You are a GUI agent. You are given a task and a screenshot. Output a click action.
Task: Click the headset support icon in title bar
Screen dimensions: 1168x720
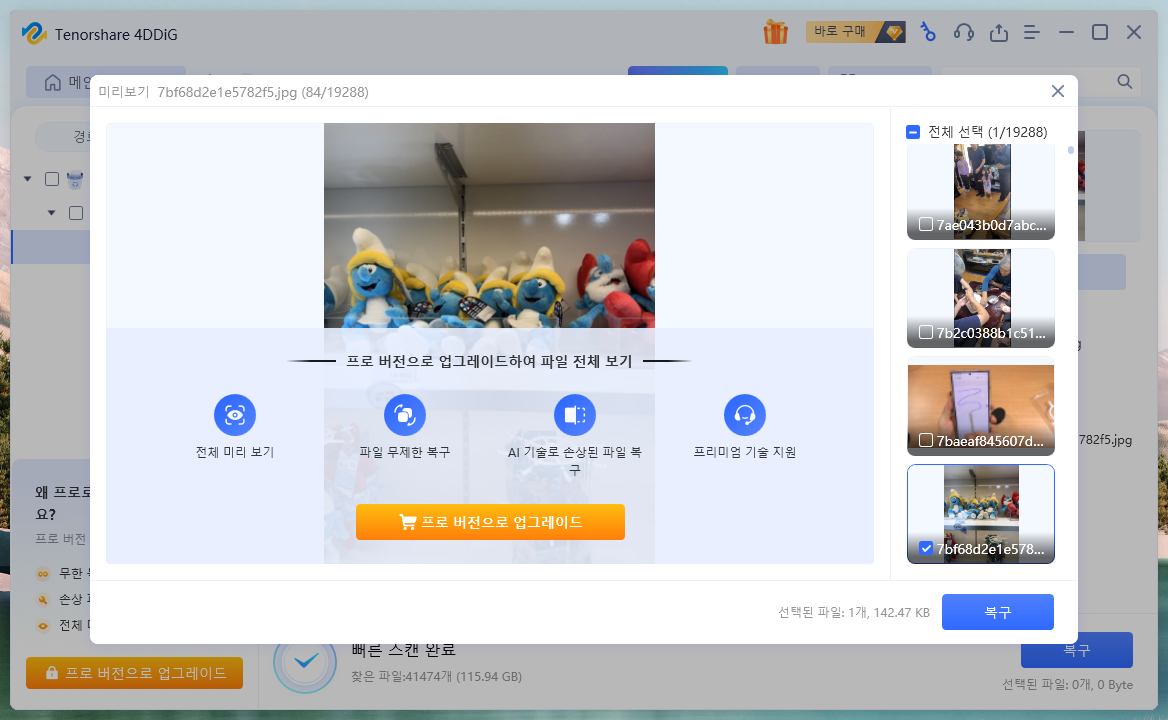[x=963, y=33]
